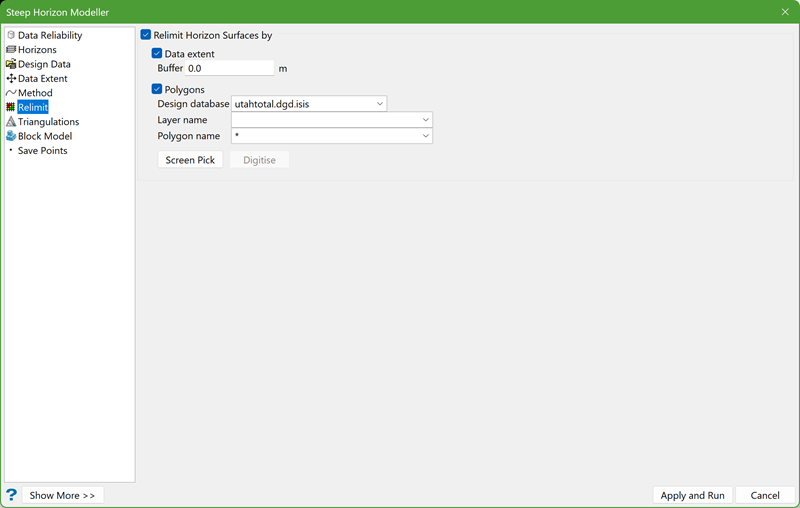The width and height of the screenshot is (800, 508).
Task: Click the Triangulations triangle icon
Action: point(11,121)
